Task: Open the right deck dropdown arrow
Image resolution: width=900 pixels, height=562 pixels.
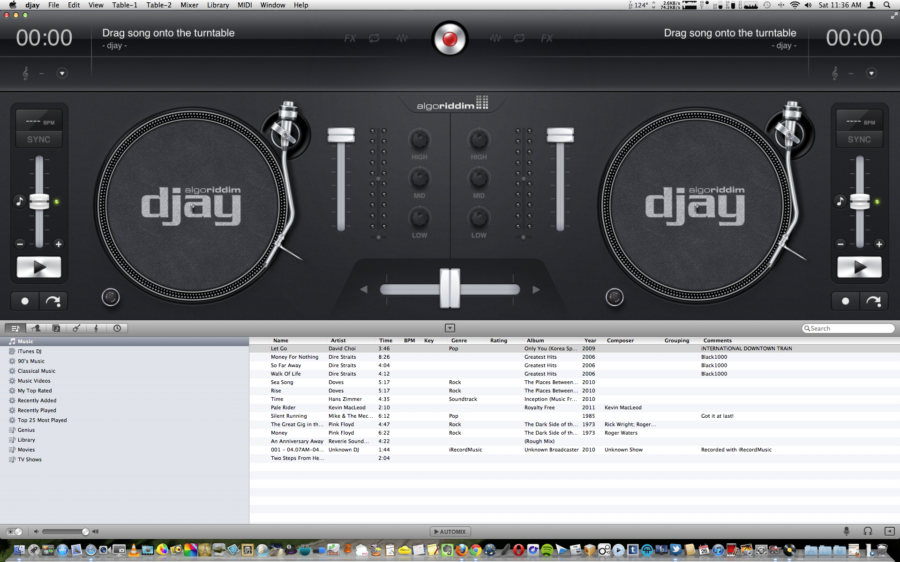Action: [871, 73]
